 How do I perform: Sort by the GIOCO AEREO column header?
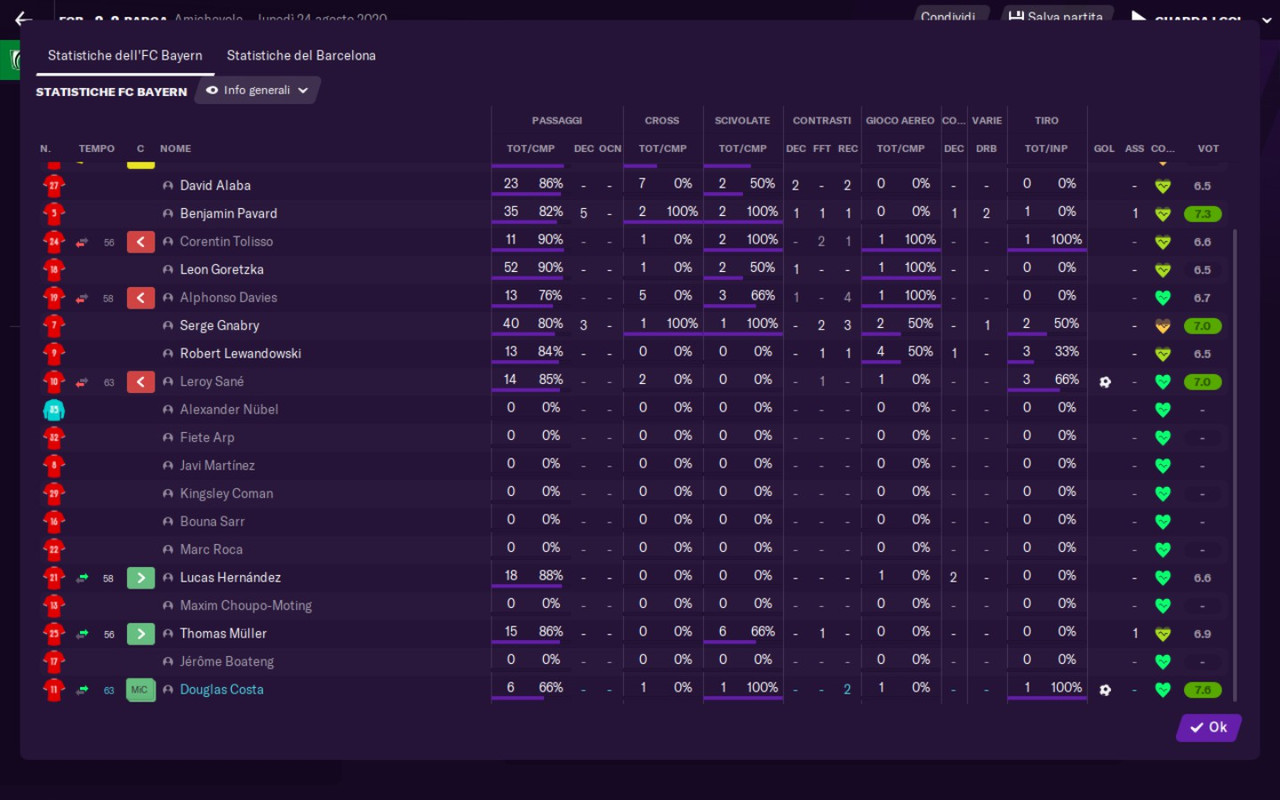pyautogui.click(x=900, y=120)
